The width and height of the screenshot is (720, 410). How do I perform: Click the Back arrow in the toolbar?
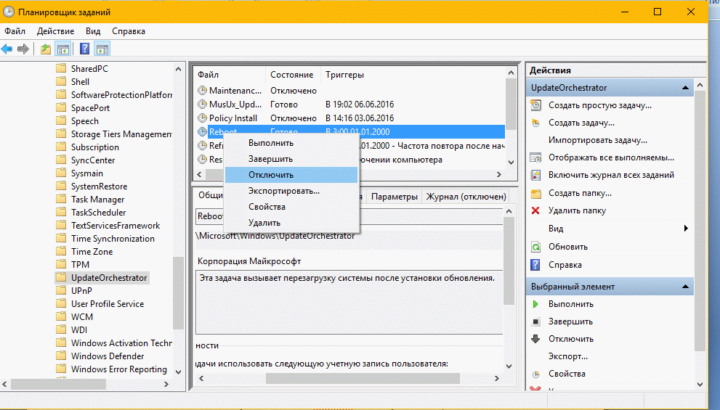[x=8, y=48]
